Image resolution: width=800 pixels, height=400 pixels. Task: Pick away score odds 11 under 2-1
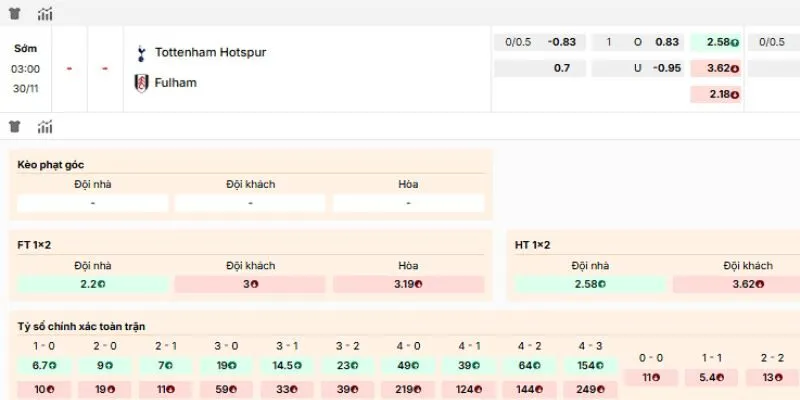coord(165,390)
